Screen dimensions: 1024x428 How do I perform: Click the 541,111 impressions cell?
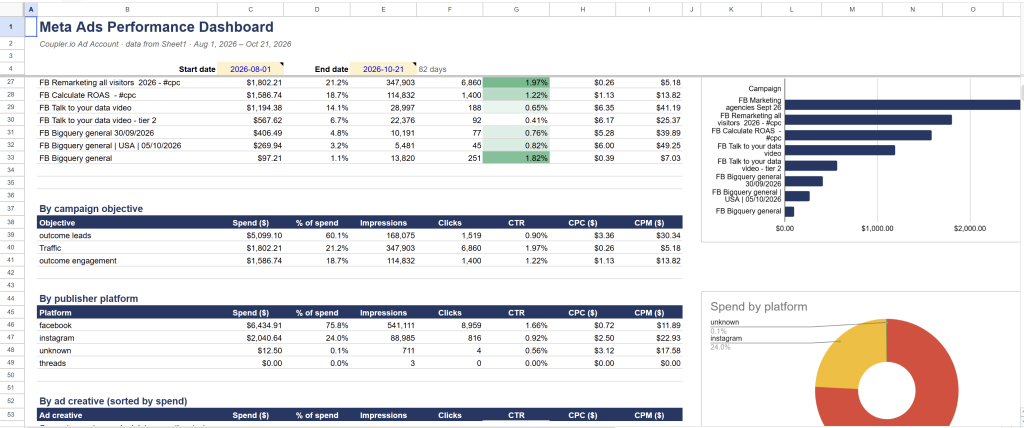click(383, 325)
